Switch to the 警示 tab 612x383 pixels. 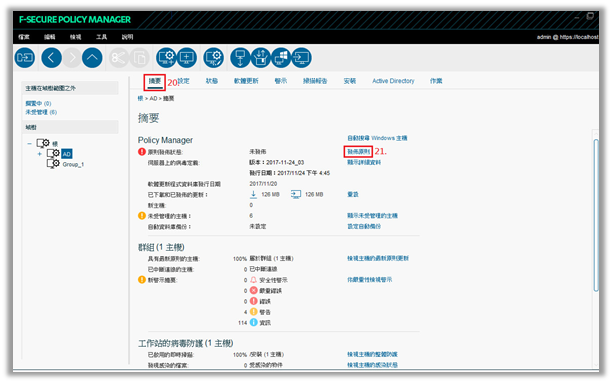pos(281,81)
